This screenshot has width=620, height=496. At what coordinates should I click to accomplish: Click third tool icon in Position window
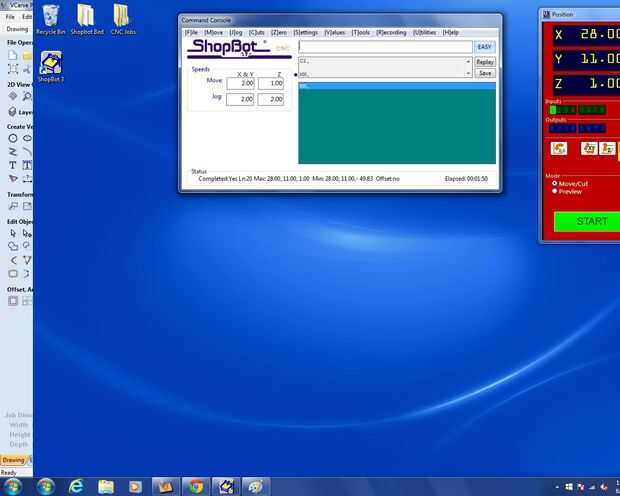point(607,148)
